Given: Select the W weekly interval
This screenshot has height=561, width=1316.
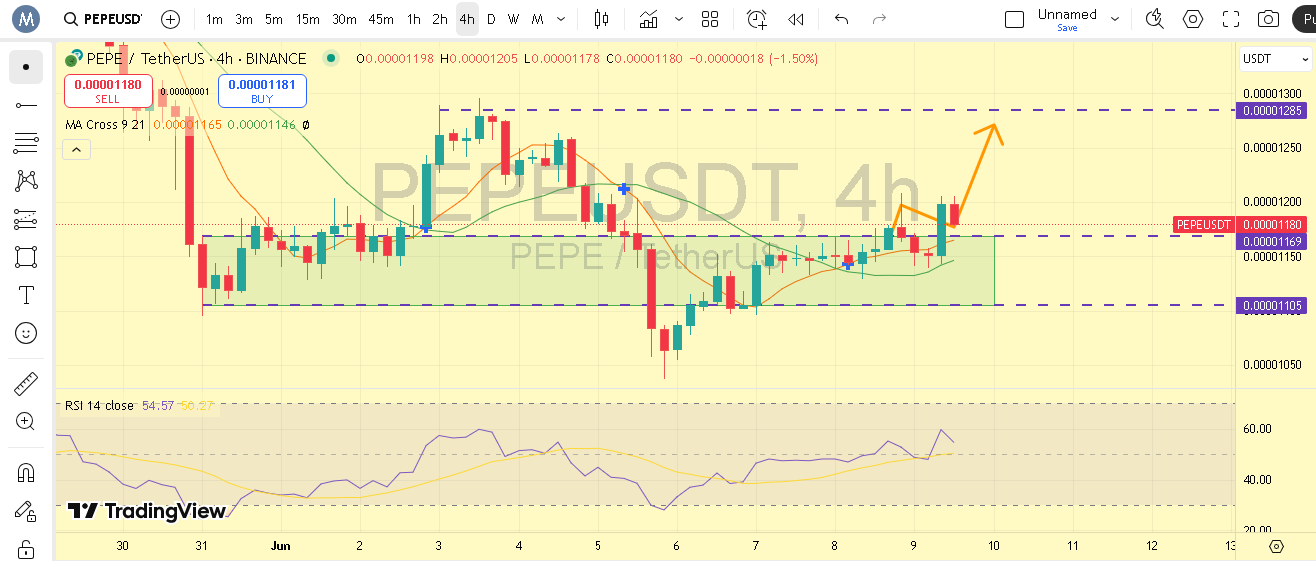Looking at the screenshot, I should (513, 19).
